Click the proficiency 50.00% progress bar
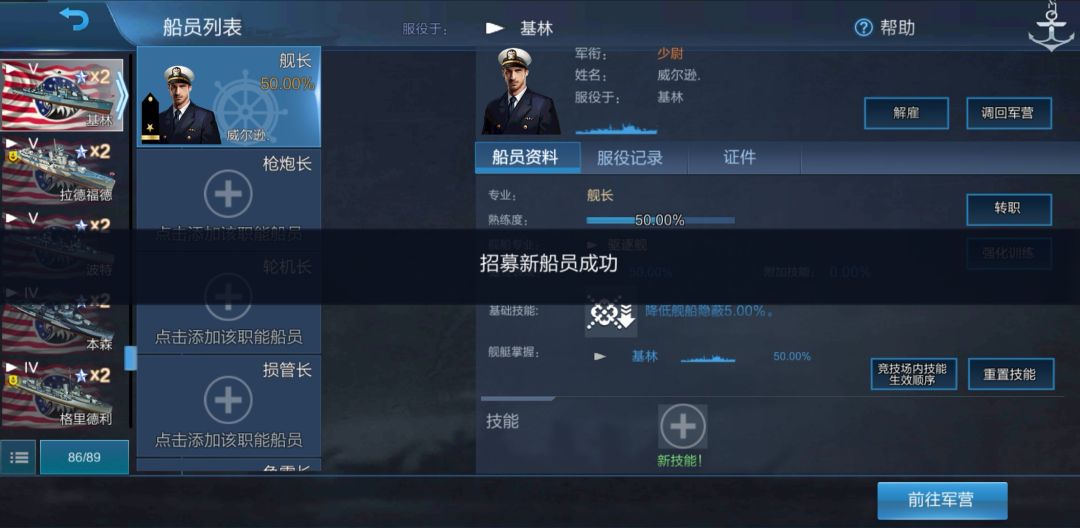The height and width of the screenshot is (528, 1080). (660, 220)
